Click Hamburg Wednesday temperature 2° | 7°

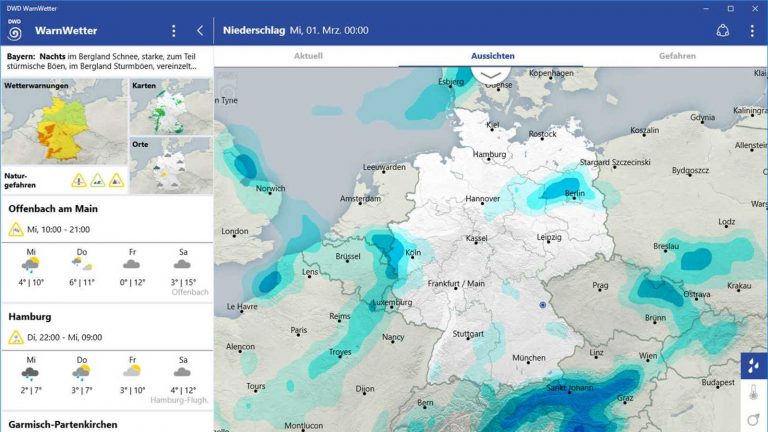click(x=31, y=390)
